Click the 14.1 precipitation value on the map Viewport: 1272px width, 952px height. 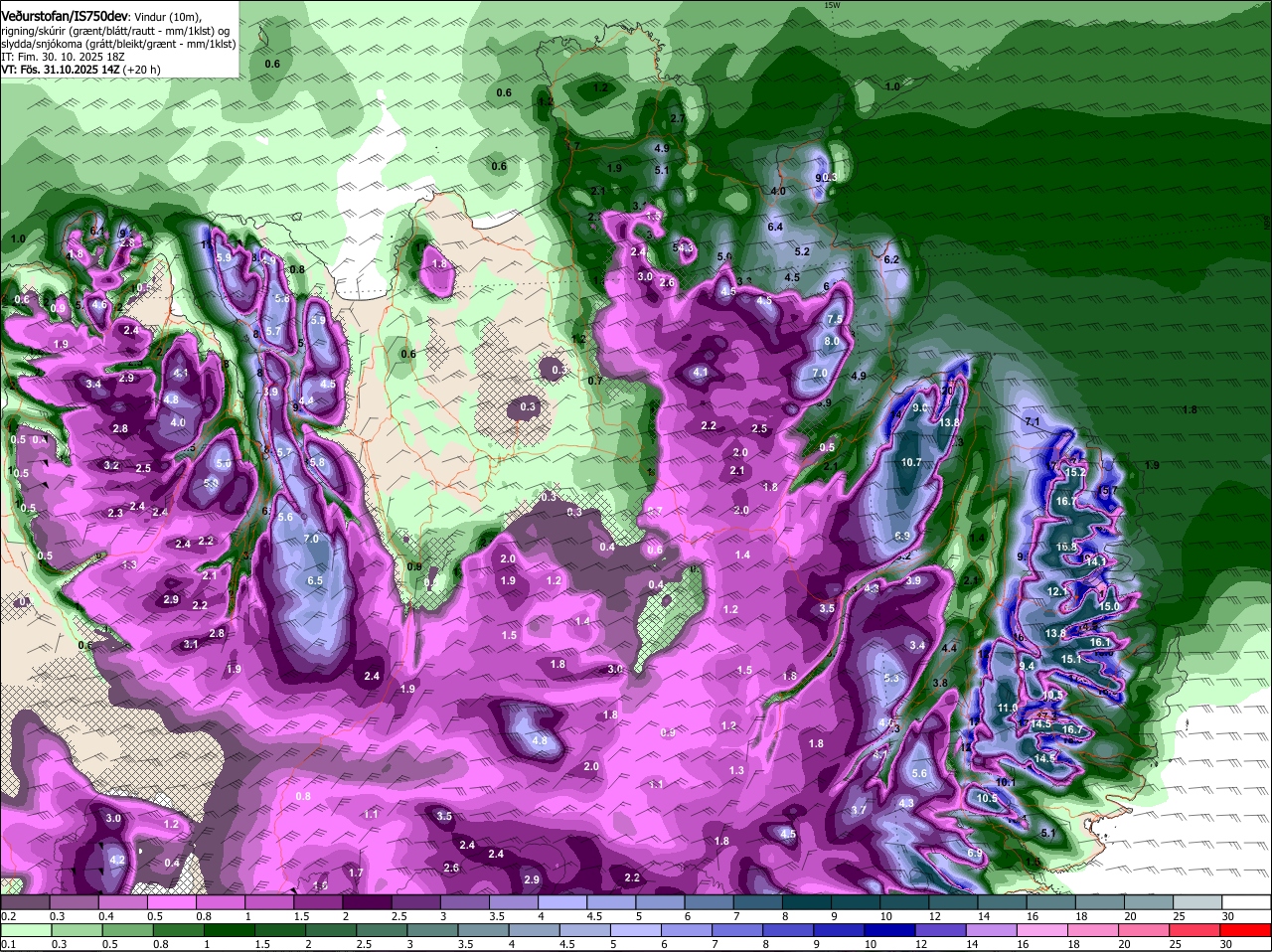click(1096, 561)
